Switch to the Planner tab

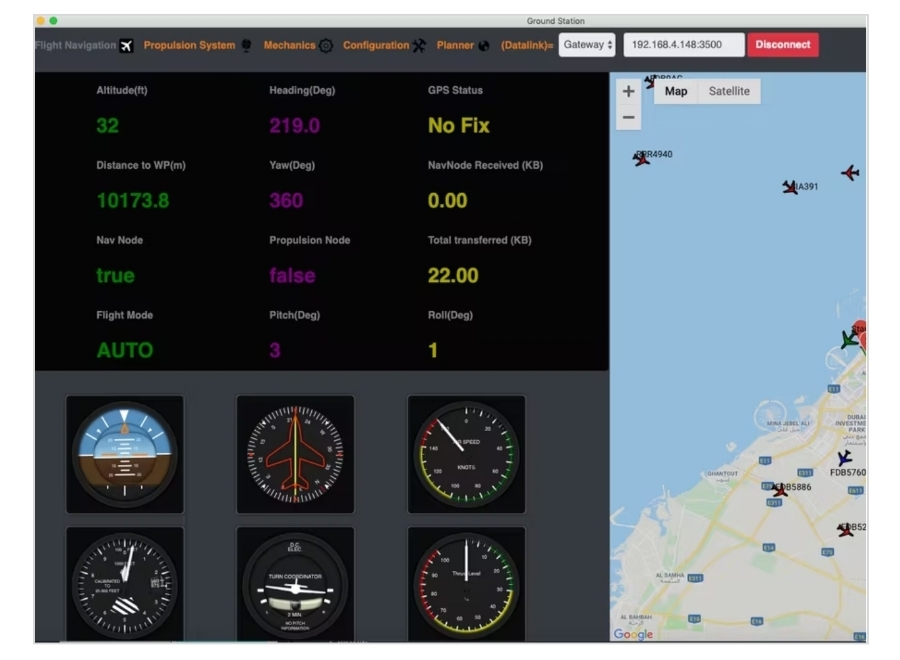(455, 45)
